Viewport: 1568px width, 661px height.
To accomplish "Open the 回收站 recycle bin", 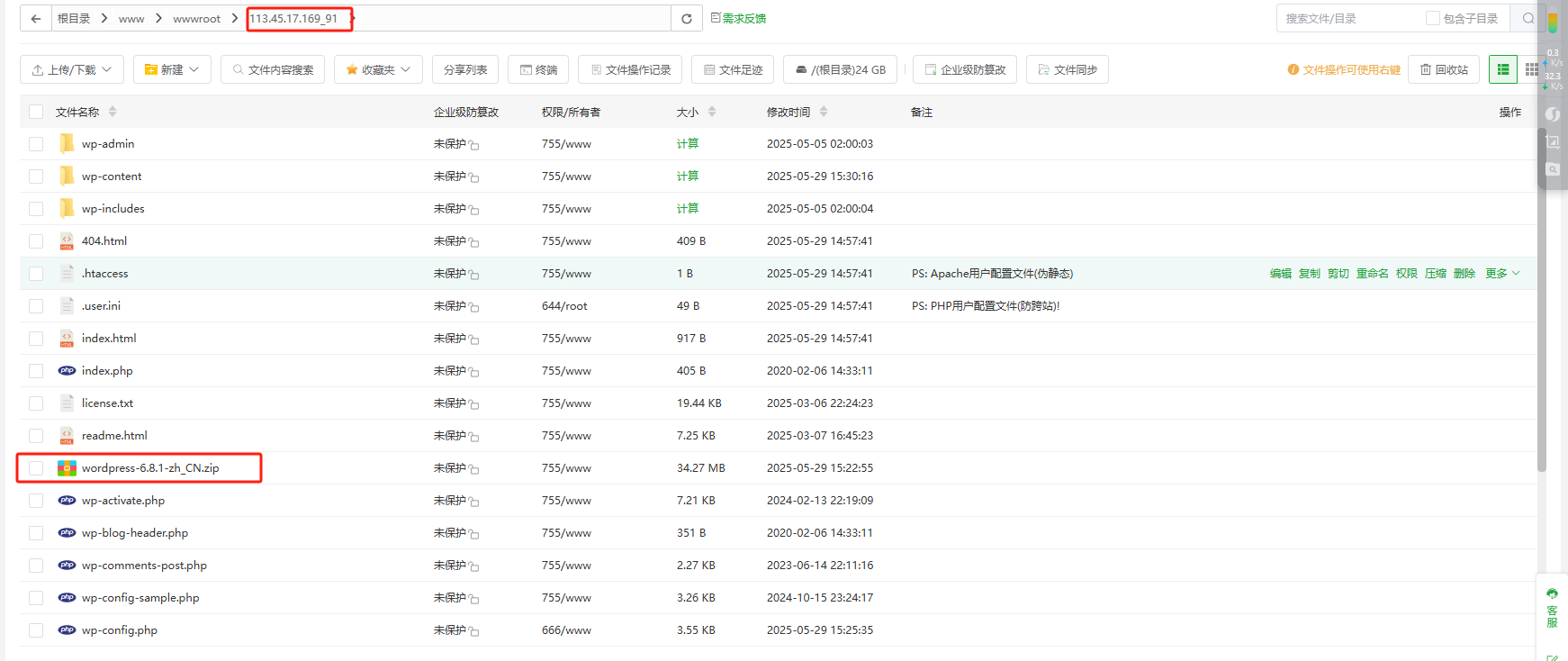I will click(x=1444, y=69).
